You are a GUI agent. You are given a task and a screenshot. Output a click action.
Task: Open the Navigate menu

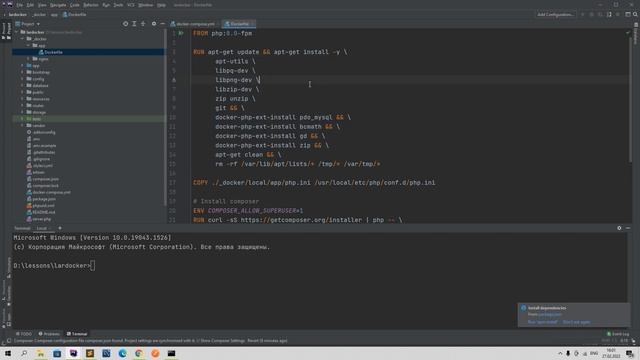click(58, 5)
